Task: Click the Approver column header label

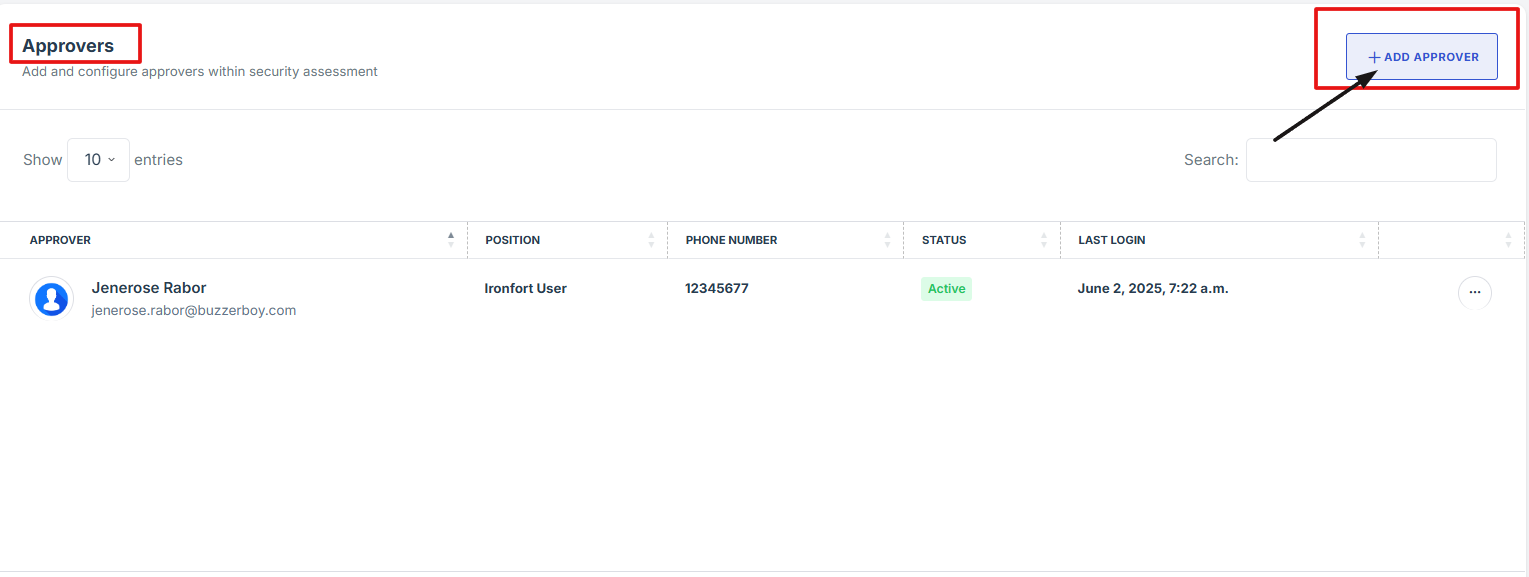Action: pos(60,240)
